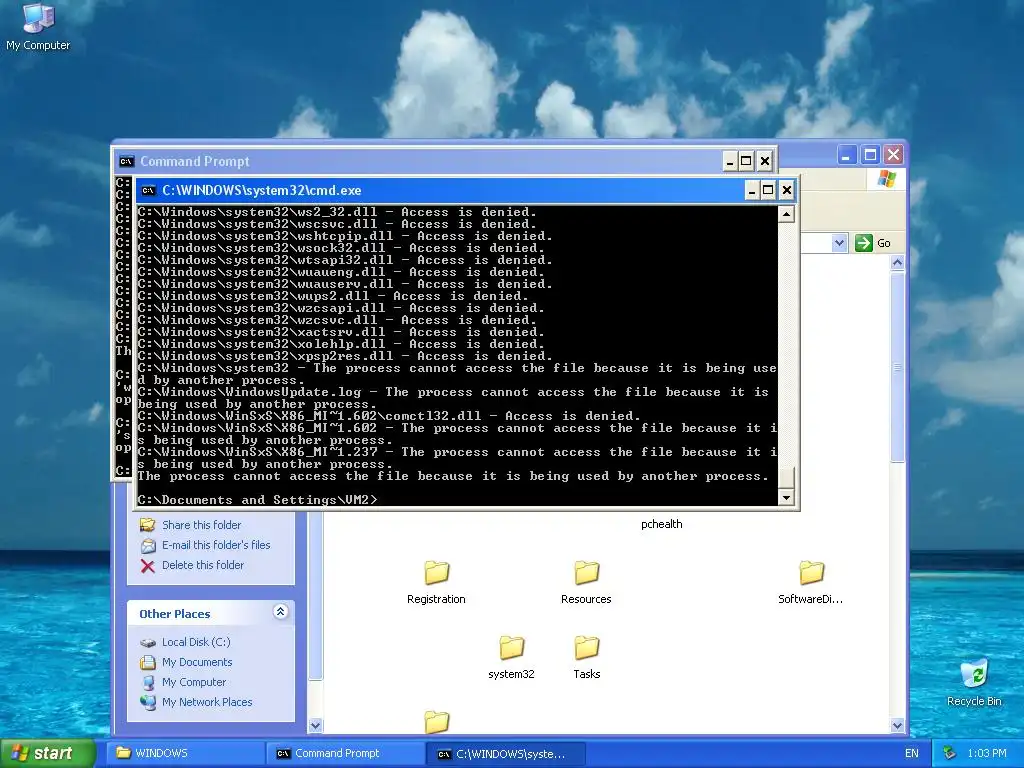Click the system tray security icon
The width and height of the screenshot is (1024, 768).
(x=950, y=753)
